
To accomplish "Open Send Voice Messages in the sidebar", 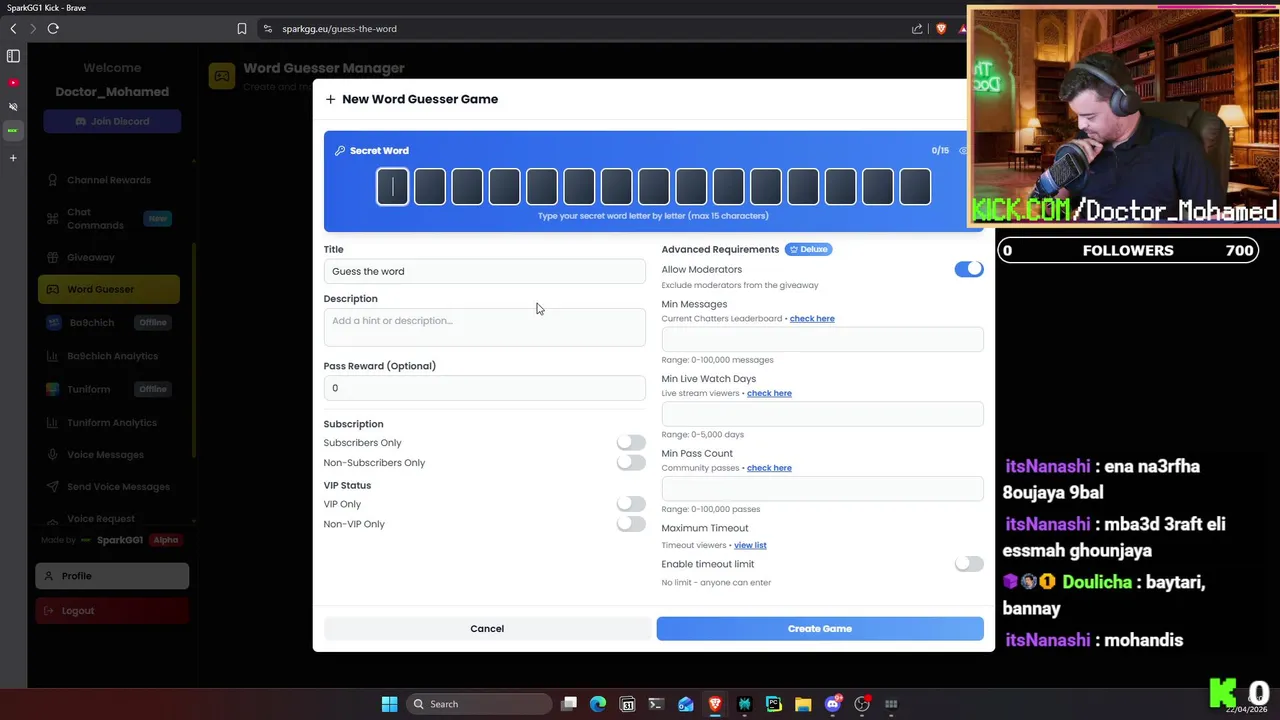I will [109, 487].
